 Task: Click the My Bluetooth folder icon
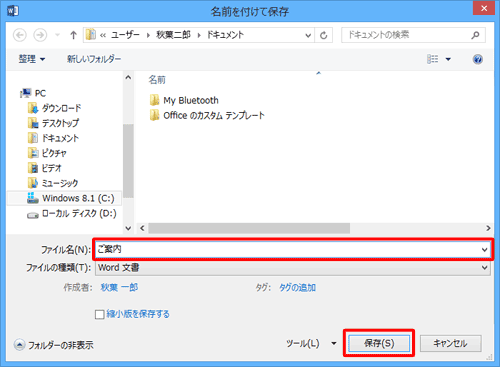[x=154, y=100]
